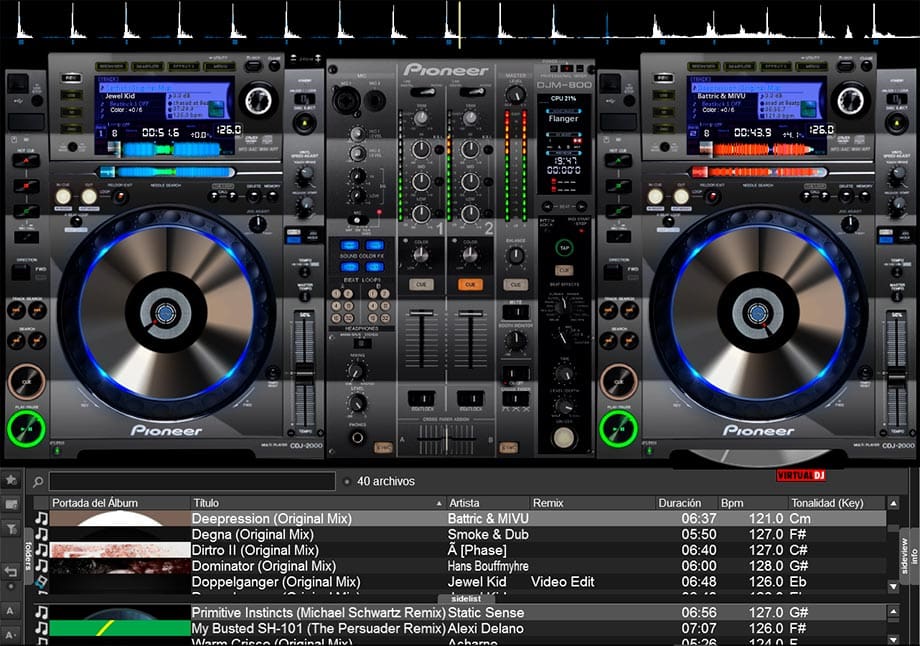
Task: Click the right deck jog wheel platter
Action: point(758,313)
